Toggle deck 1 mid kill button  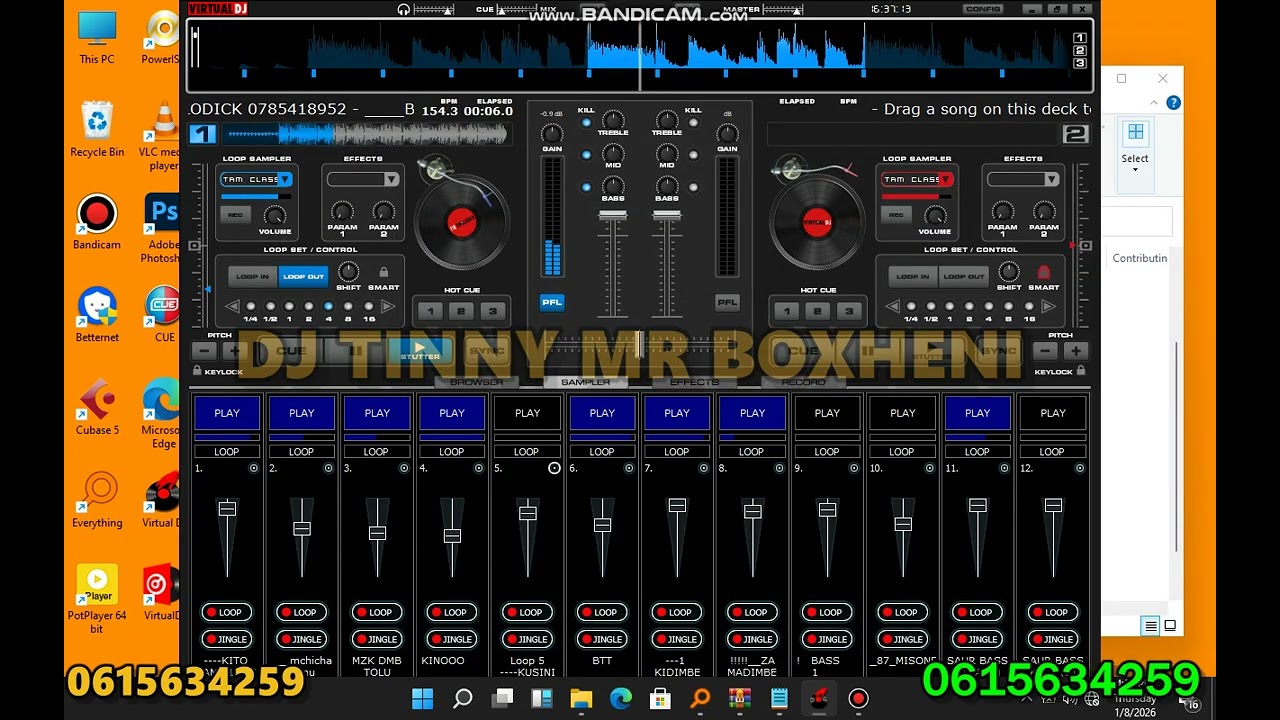coord(586,155)
